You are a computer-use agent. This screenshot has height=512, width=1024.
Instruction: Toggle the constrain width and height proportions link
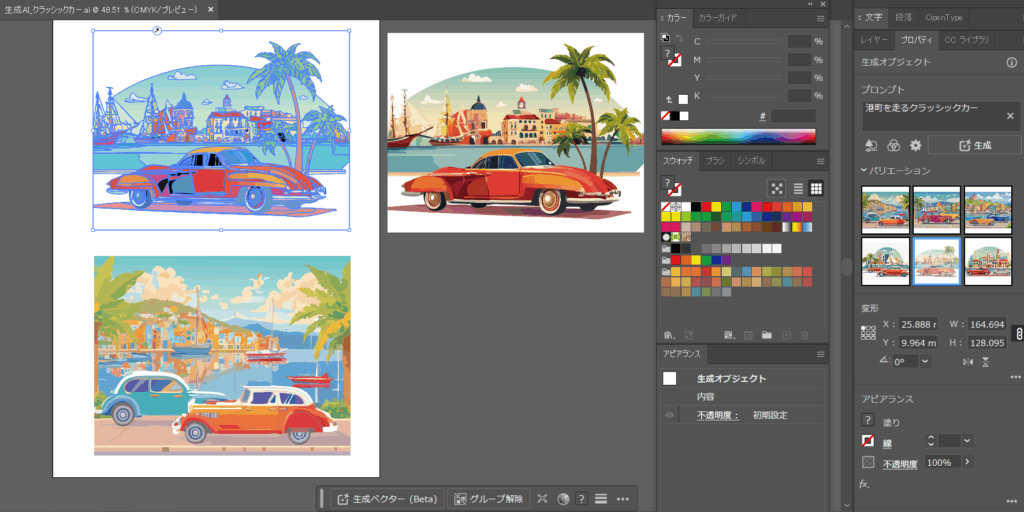point(1017,333)
